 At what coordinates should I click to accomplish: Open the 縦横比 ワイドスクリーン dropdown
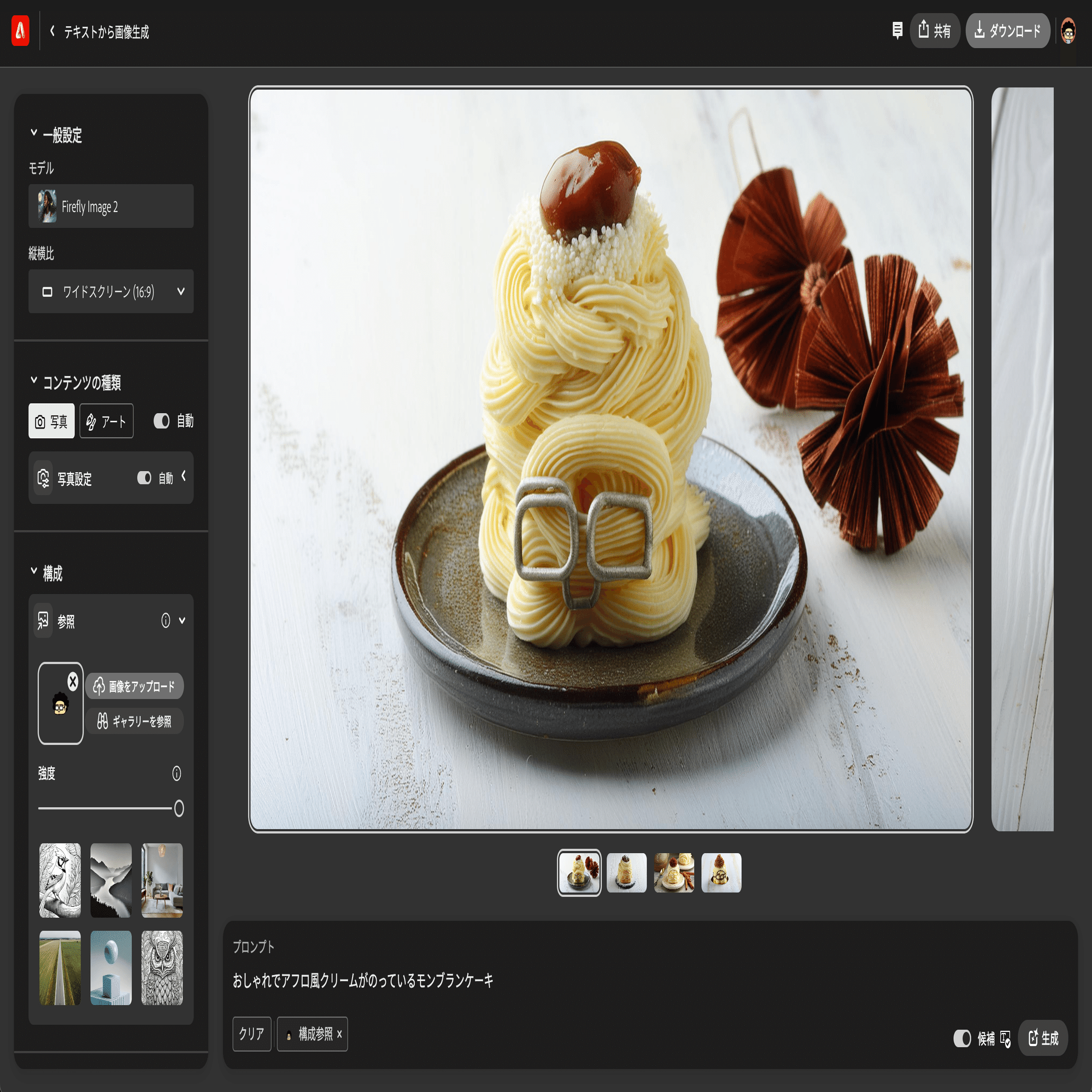coord(111,292)
